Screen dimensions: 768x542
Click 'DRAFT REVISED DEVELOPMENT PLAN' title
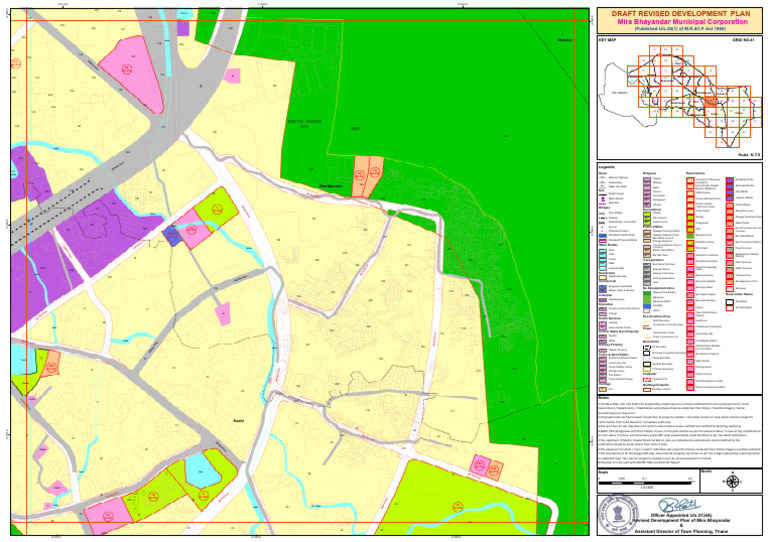pyautogui.click(x=681, y=14)
